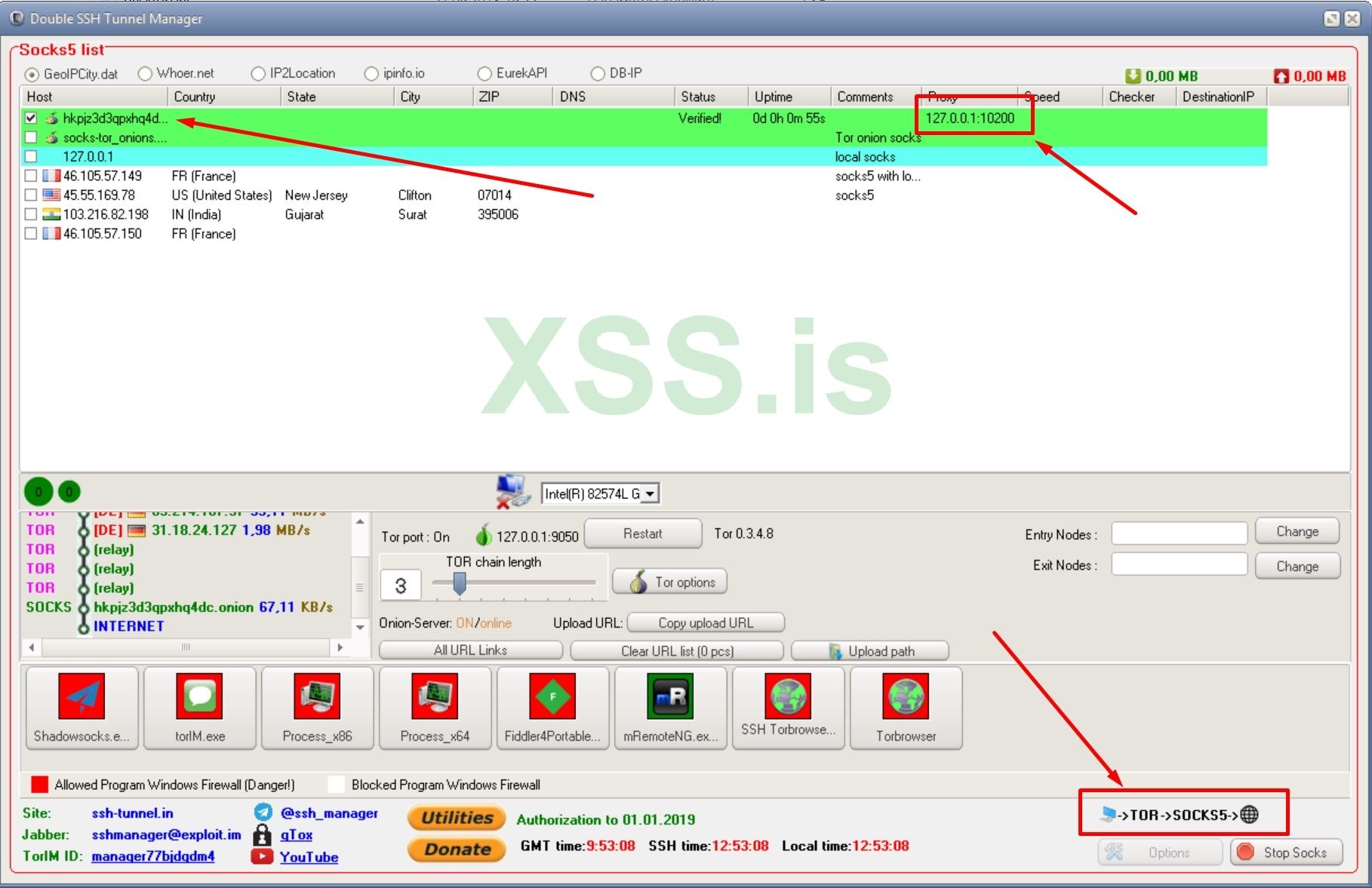This screenshot has height=888, width=1372.
Task: Click the sshmanager@exploit.im Jabber link
Action: pyautogui.click(x=166, y=834)
